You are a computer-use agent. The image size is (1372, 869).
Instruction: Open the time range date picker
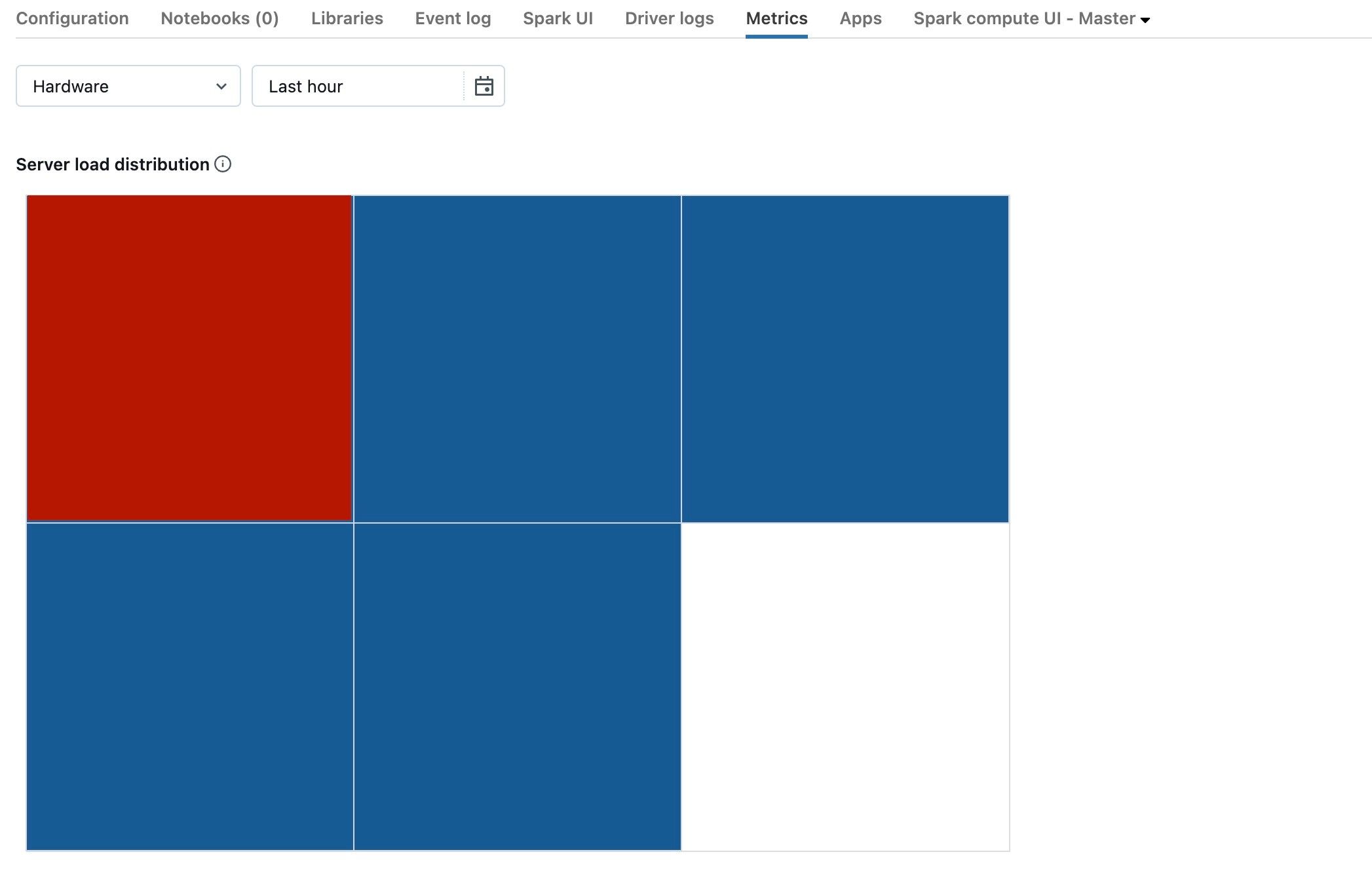tap(485, 86)
